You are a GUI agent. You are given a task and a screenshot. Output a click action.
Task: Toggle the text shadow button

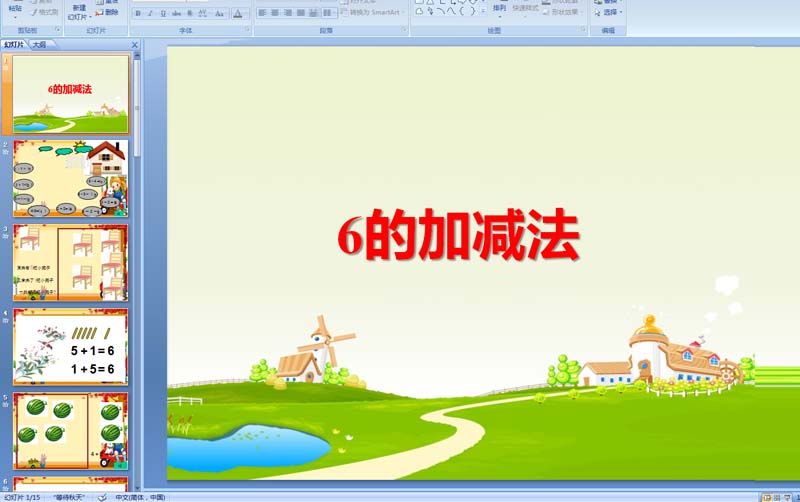pyautogui.click(x=189, y=13)
